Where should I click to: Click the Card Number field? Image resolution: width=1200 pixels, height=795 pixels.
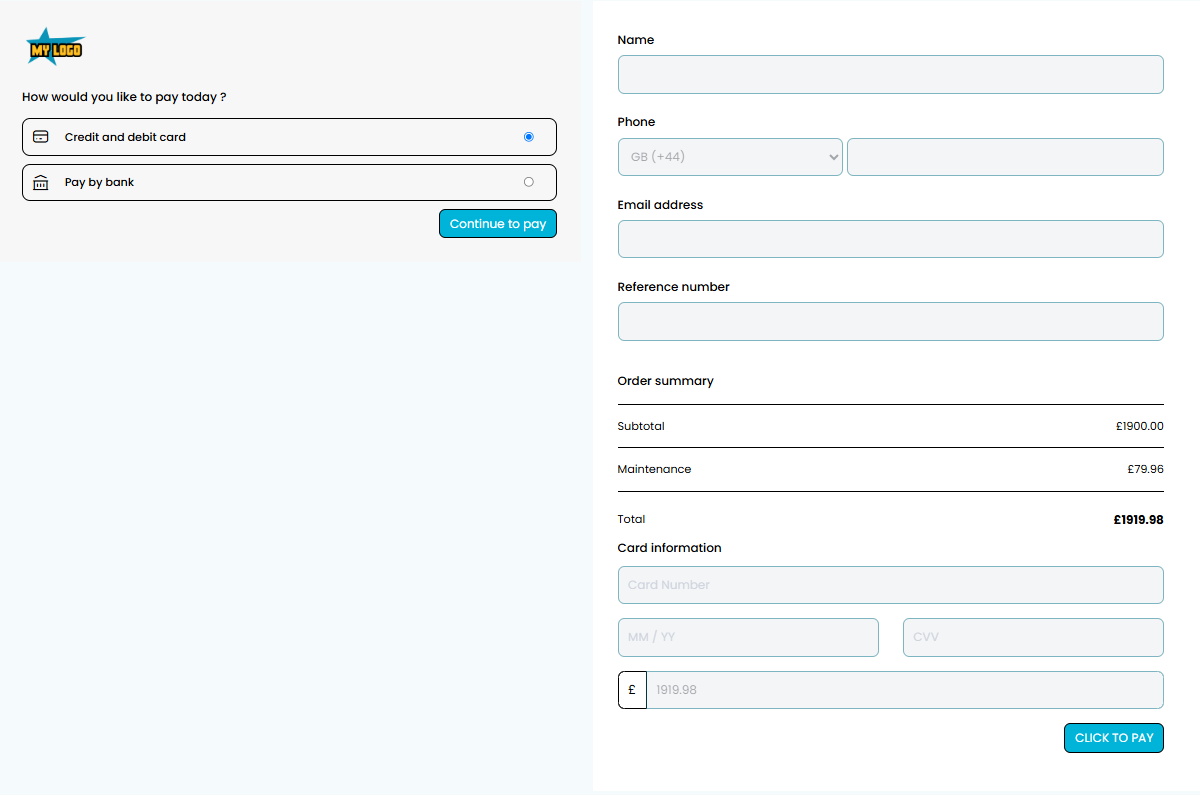pyautogui.click(x=890, y=584)
